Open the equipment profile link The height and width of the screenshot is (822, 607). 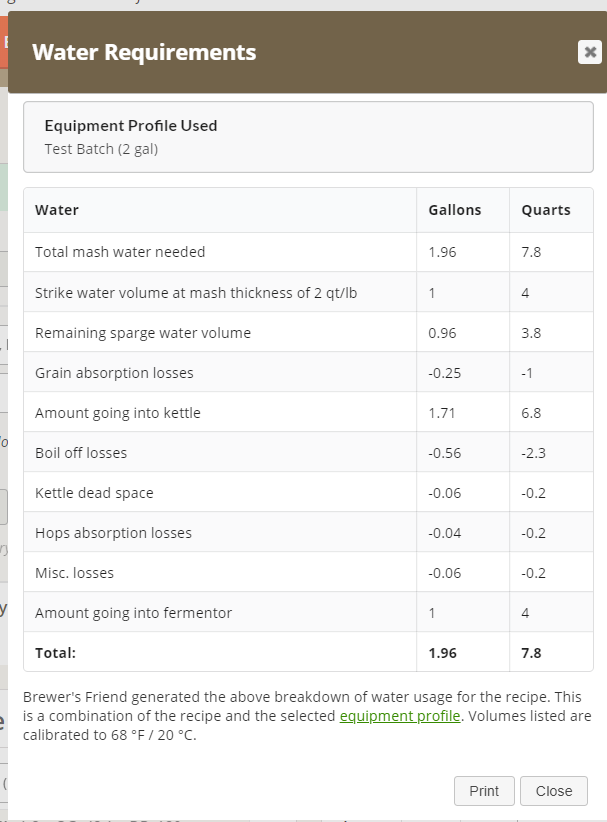pyautogui.click(x=400, y=716)
